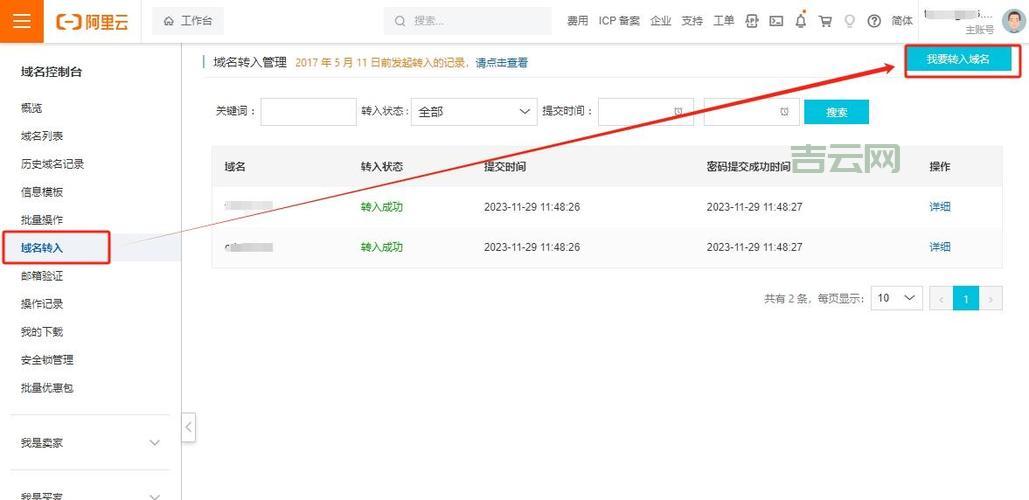Viewport: 1029px width, 500px height.
Task: Go to next page arrow
Action: [x=991, y=299]
